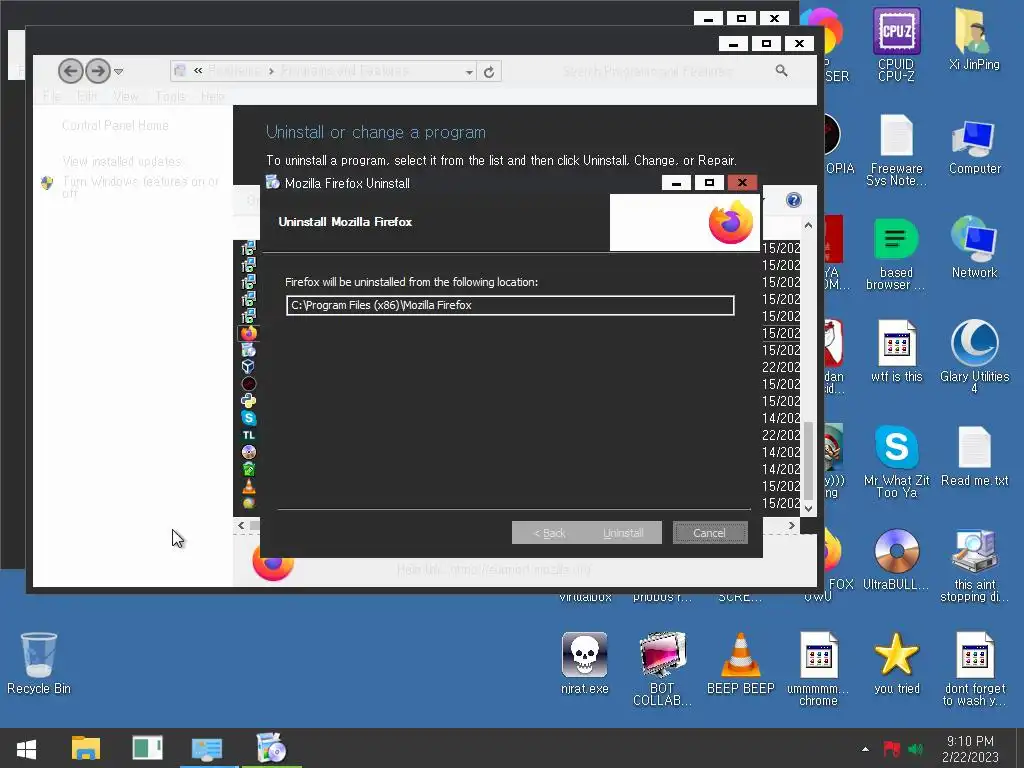
Task: Select the Computer desktop icon
Action: pyautogui.click(x=974, y=147)
